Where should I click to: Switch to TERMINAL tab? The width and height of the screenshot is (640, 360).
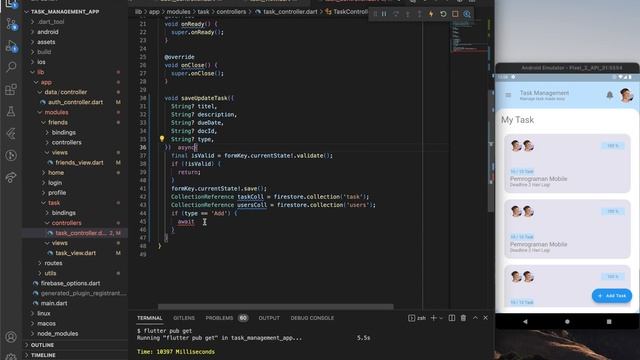click(x=149, y=318)
